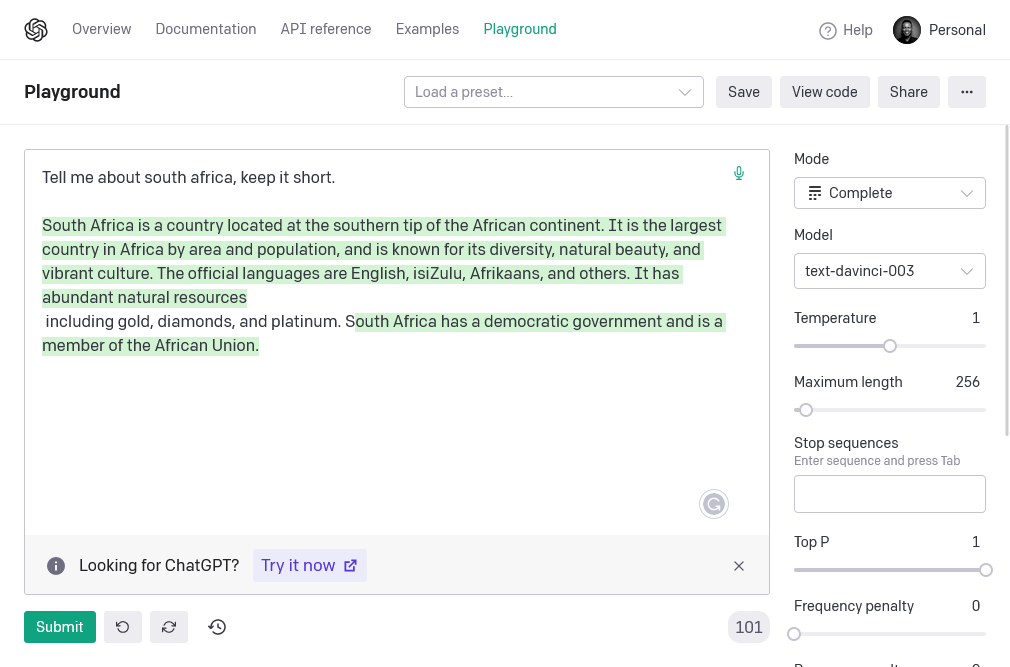1010x667 pixels.
Task: Click the OpenAI logo
Action: click(x=36, y=29)
